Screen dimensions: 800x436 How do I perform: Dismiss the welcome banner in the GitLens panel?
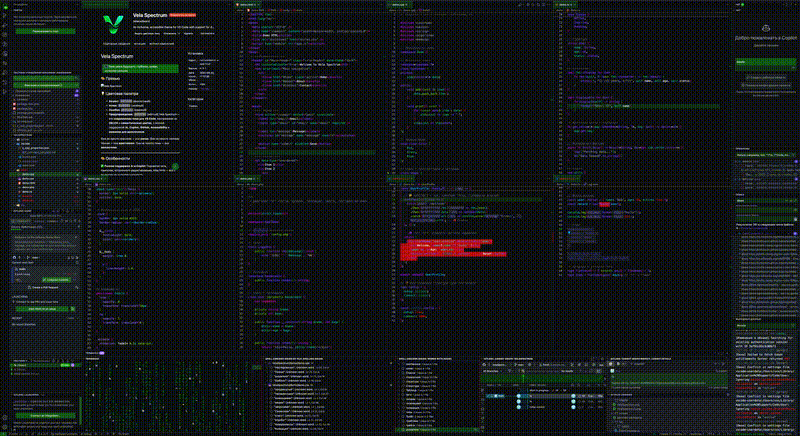click(x=77, y=238)
